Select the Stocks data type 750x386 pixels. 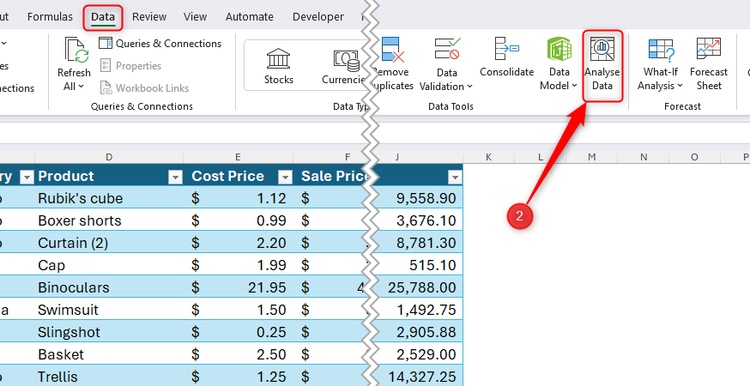tap(278, 66)
